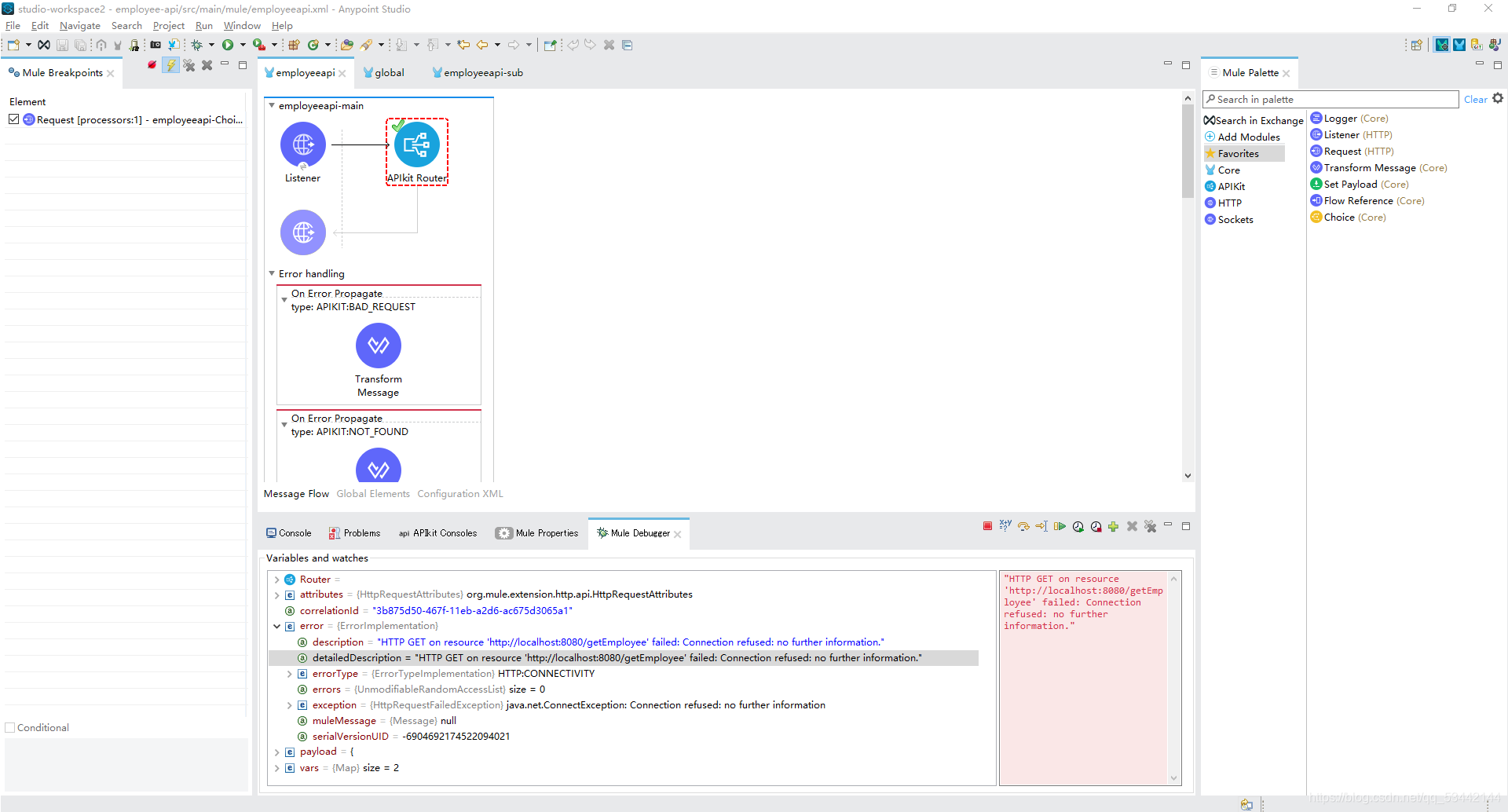Expand the exception node

[289, 705]
